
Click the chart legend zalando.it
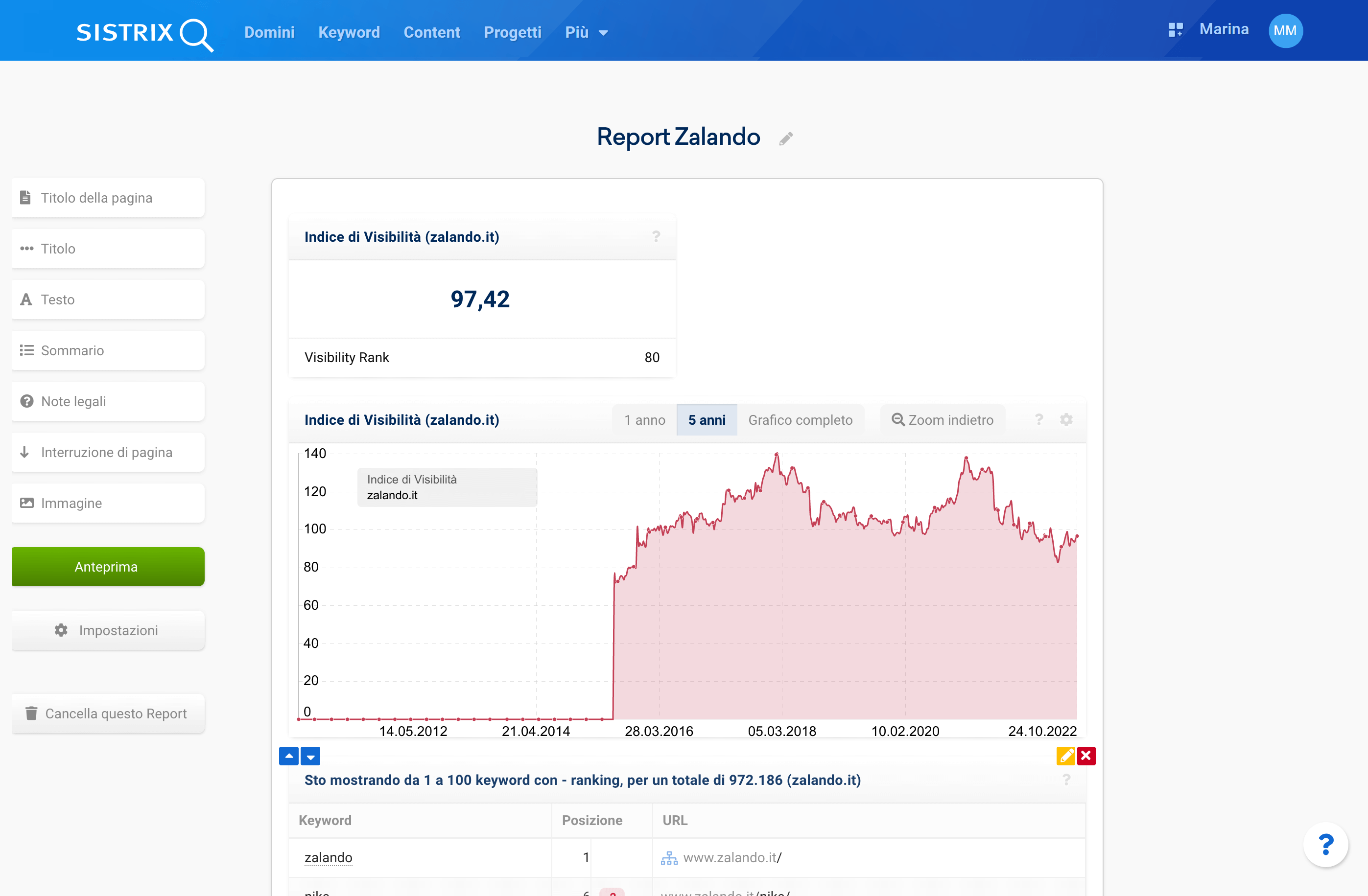(392, 495)
